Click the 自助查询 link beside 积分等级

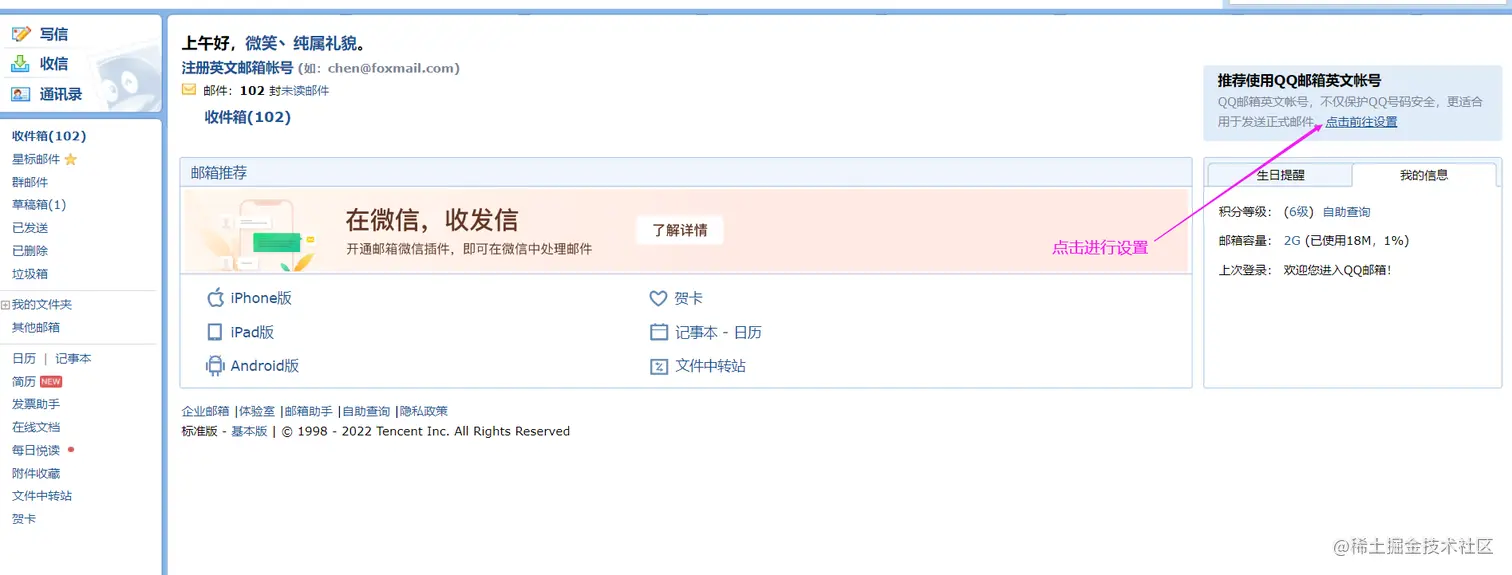pos(1346,212)
